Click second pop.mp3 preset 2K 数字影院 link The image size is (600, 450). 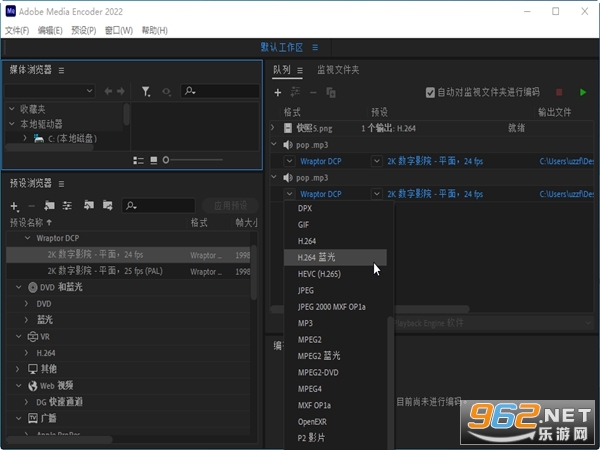435,194
